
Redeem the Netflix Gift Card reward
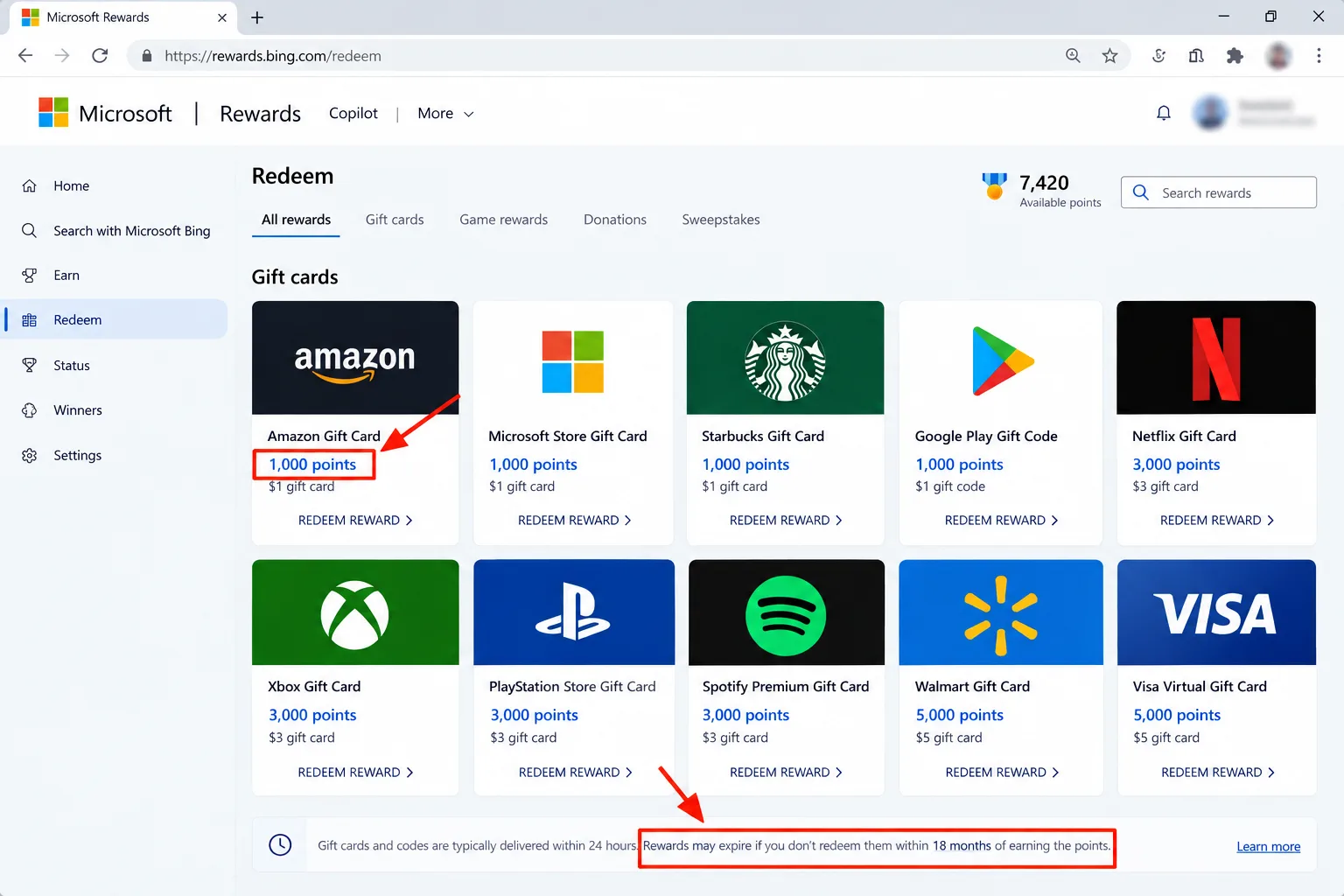tap(1217, 520)
